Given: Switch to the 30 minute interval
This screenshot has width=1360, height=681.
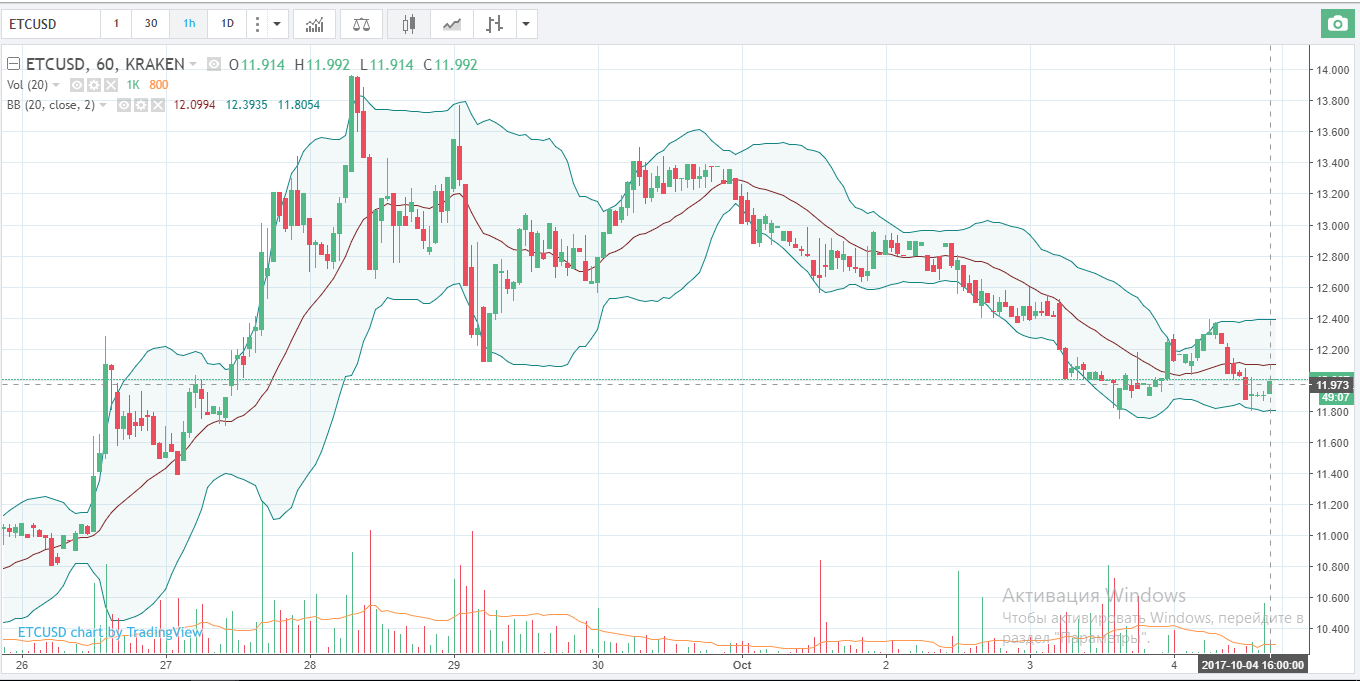Looking at the screenshot, I should (x=150, y=23).
